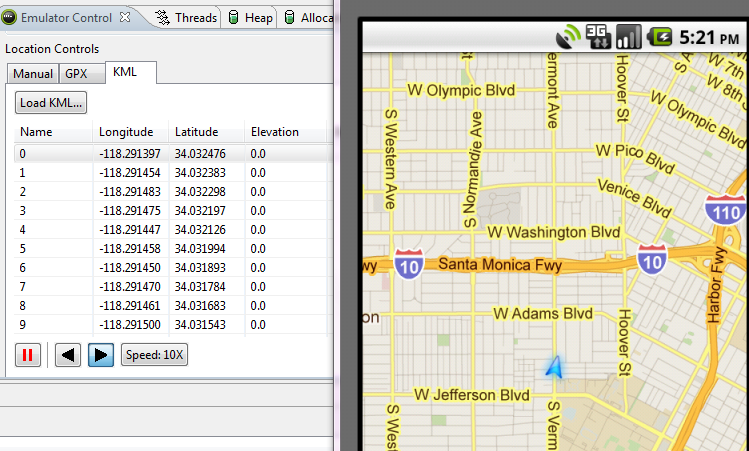Tap the W Jefferson Blvd label
The image size is (749, 451).
coord(472,395)
